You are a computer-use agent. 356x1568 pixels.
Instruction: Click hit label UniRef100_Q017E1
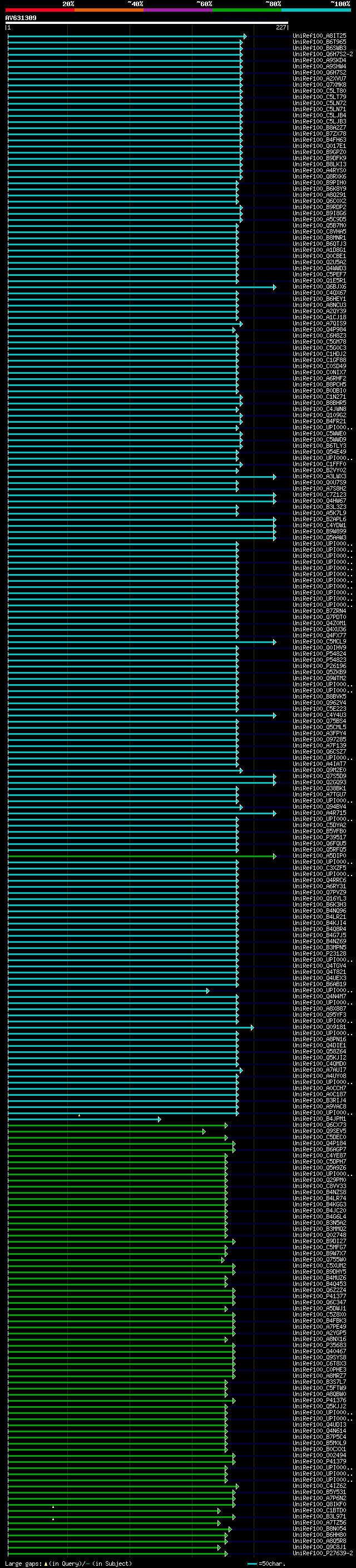coord(319,146)
